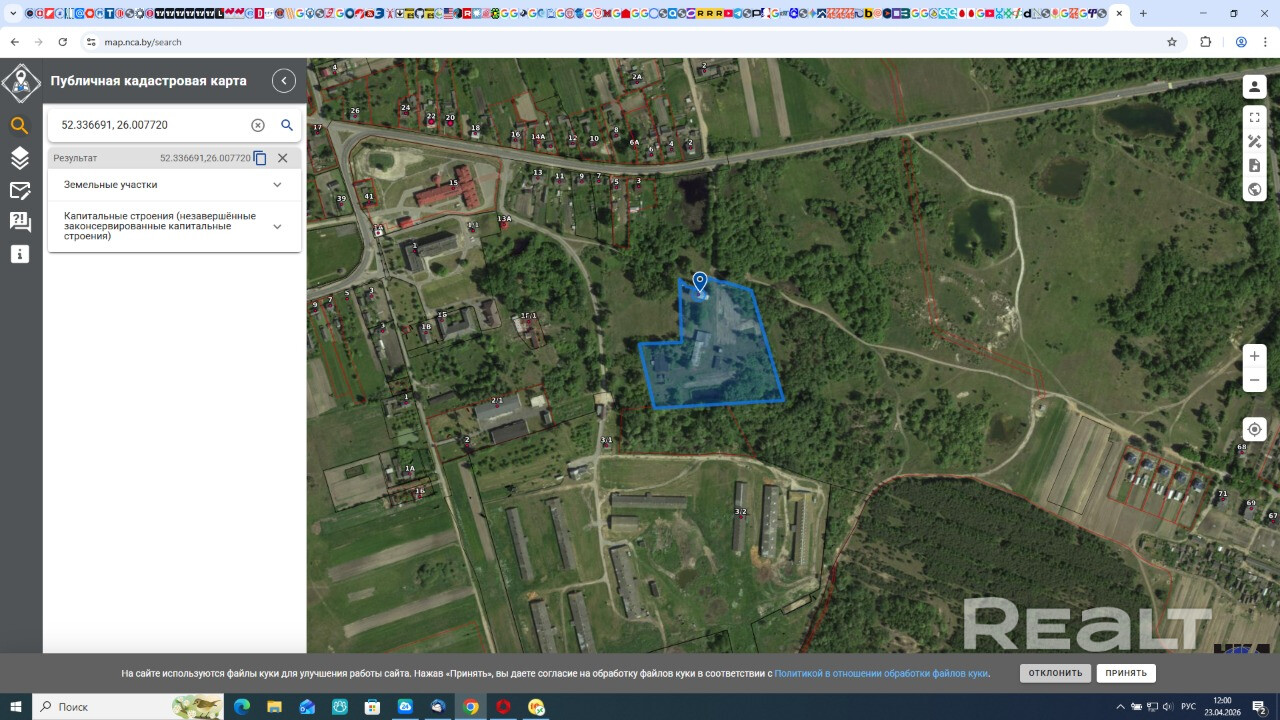
Task: Expand the Капитальные строения section
Action: click(x=277, y=226)
